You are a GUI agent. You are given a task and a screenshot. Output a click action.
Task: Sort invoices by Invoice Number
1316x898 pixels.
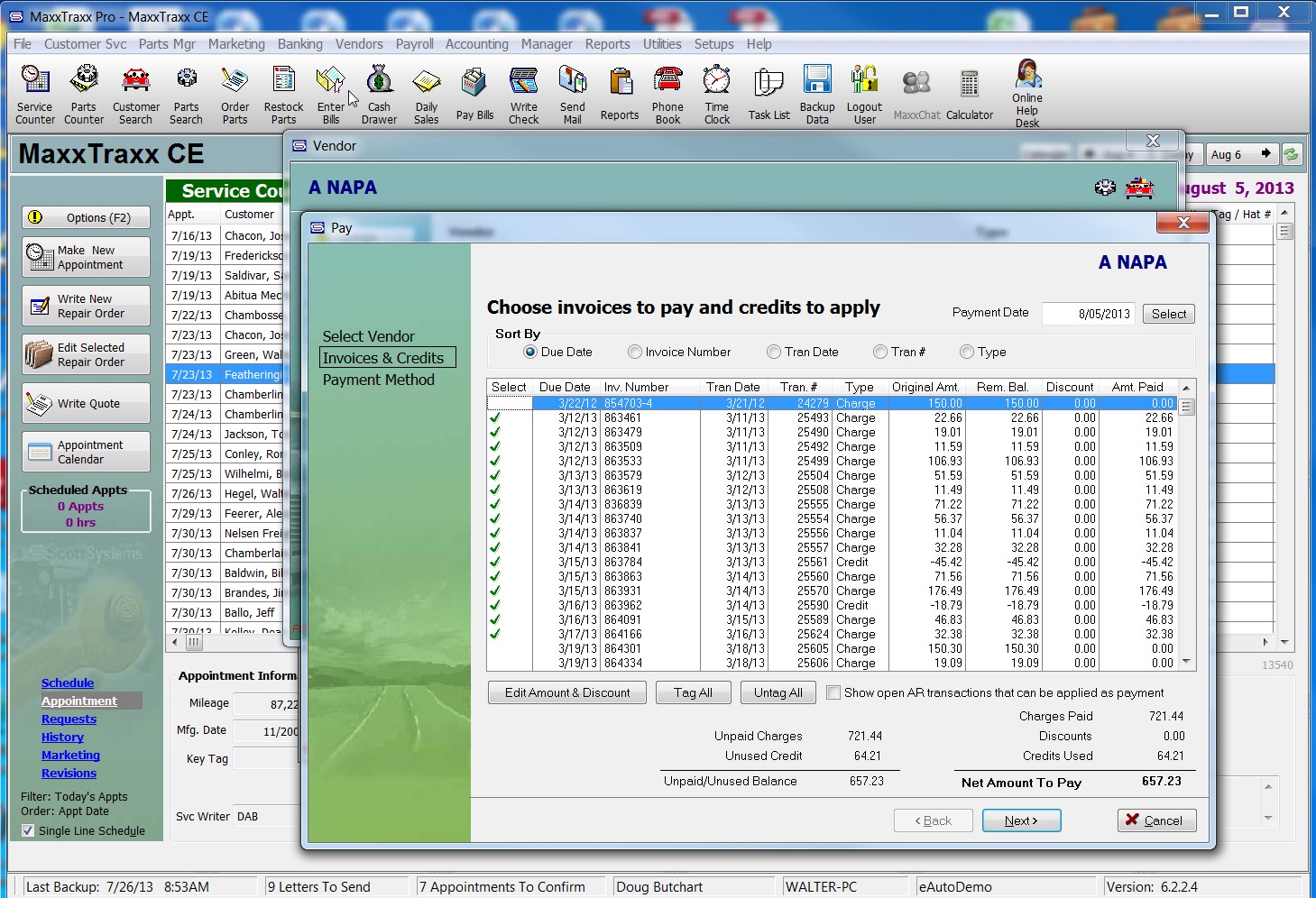635,352
